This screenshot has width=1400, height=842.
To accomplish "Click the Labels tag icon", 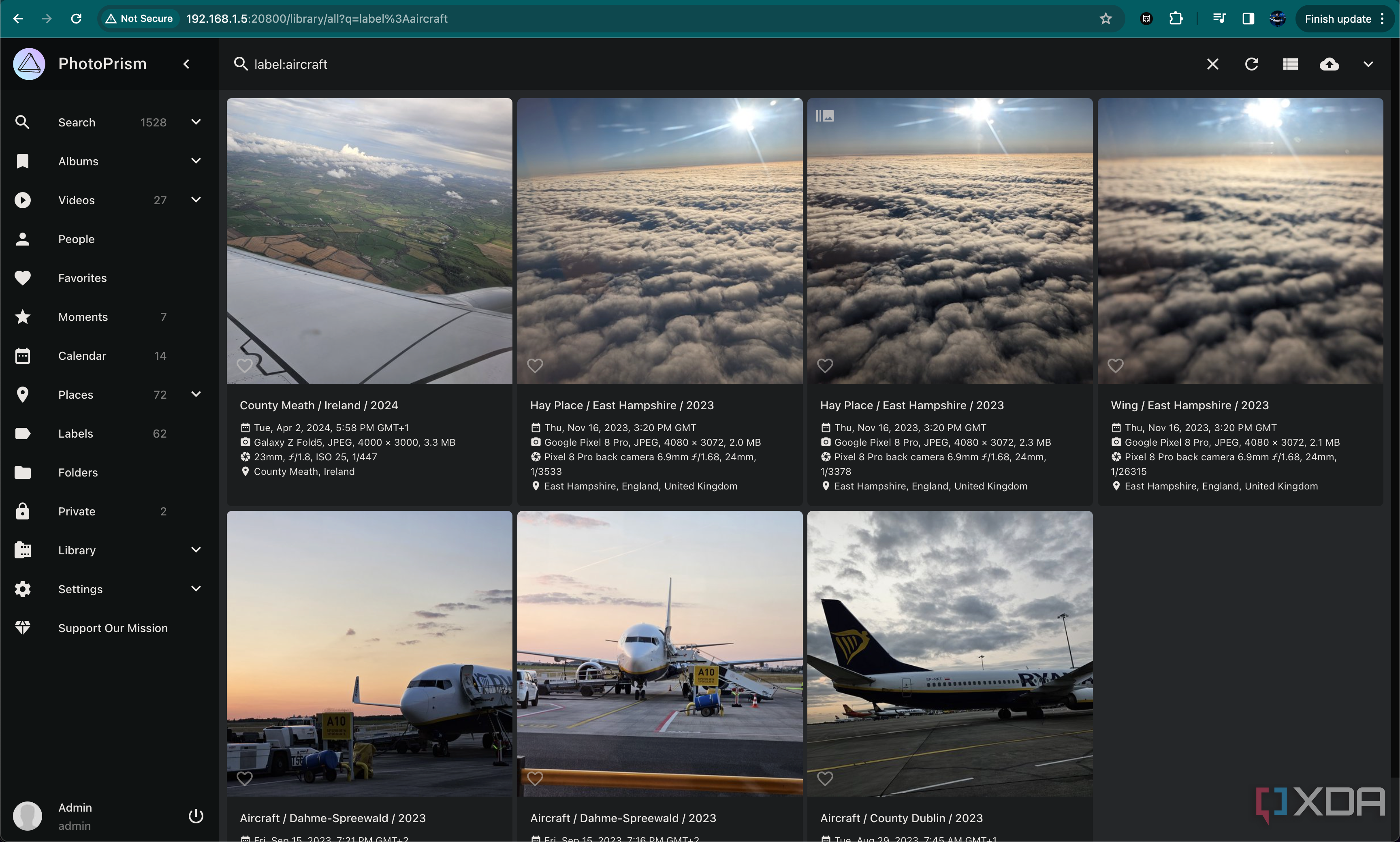I will (23, 434).
